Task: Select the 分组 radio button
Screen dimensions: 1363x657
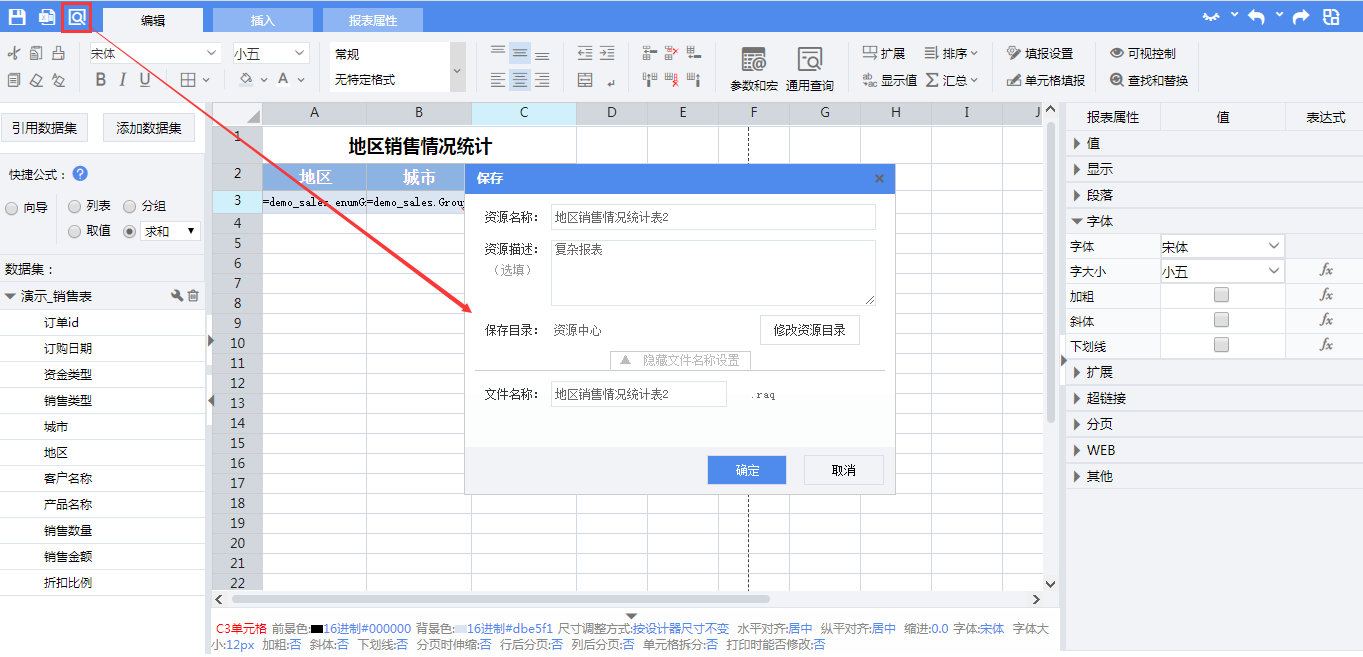Action: (x=130, y=206)
